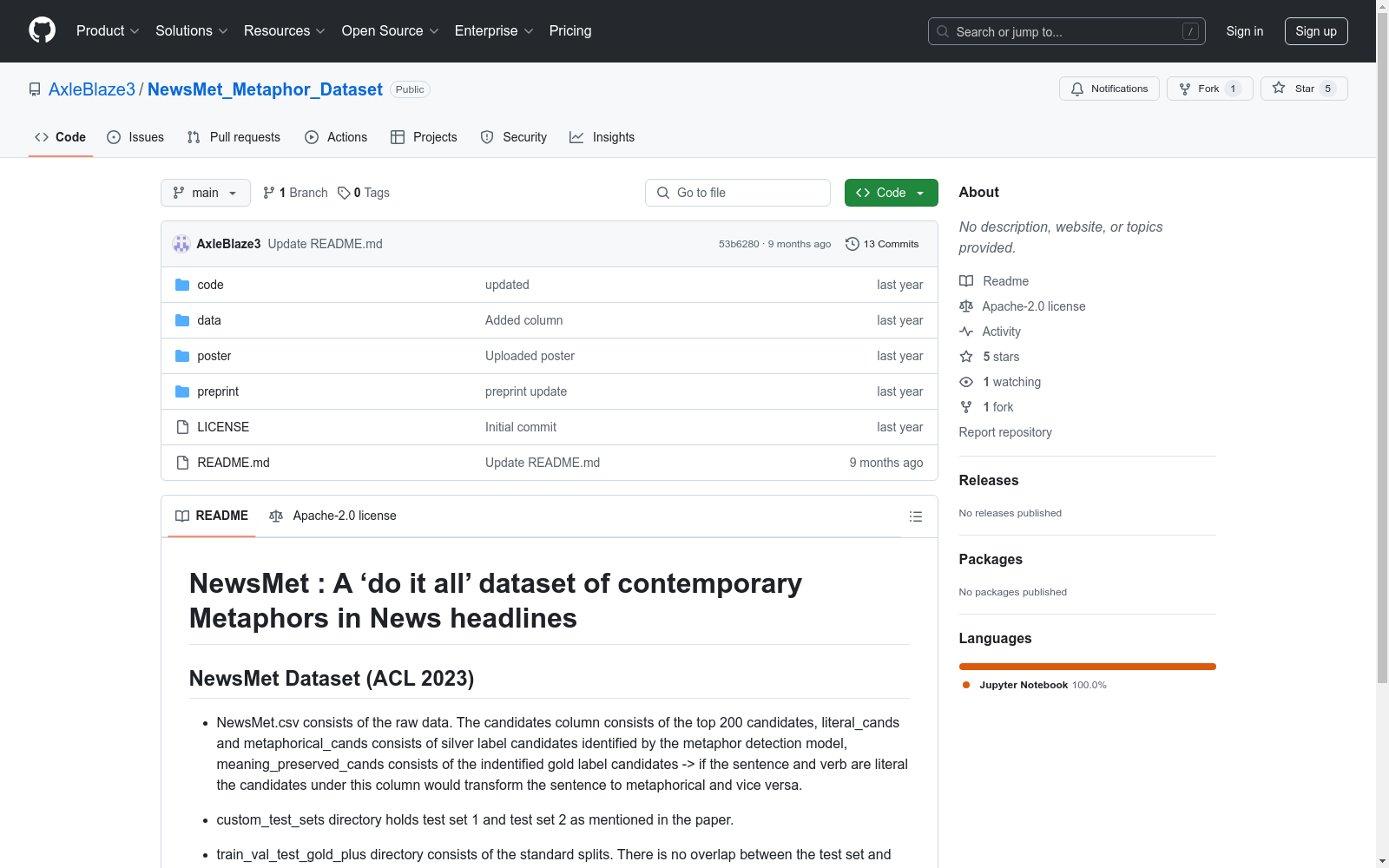Click the pulse icon beside Activity

(x=966, y=332)
